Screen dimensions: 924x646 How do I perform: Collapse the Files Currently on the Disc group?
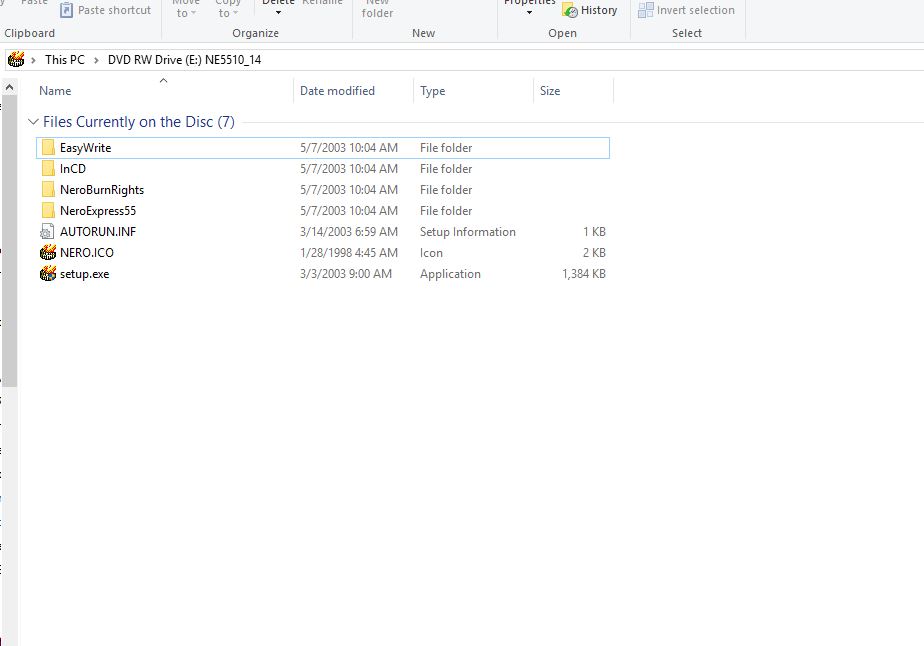click(34, 122)
